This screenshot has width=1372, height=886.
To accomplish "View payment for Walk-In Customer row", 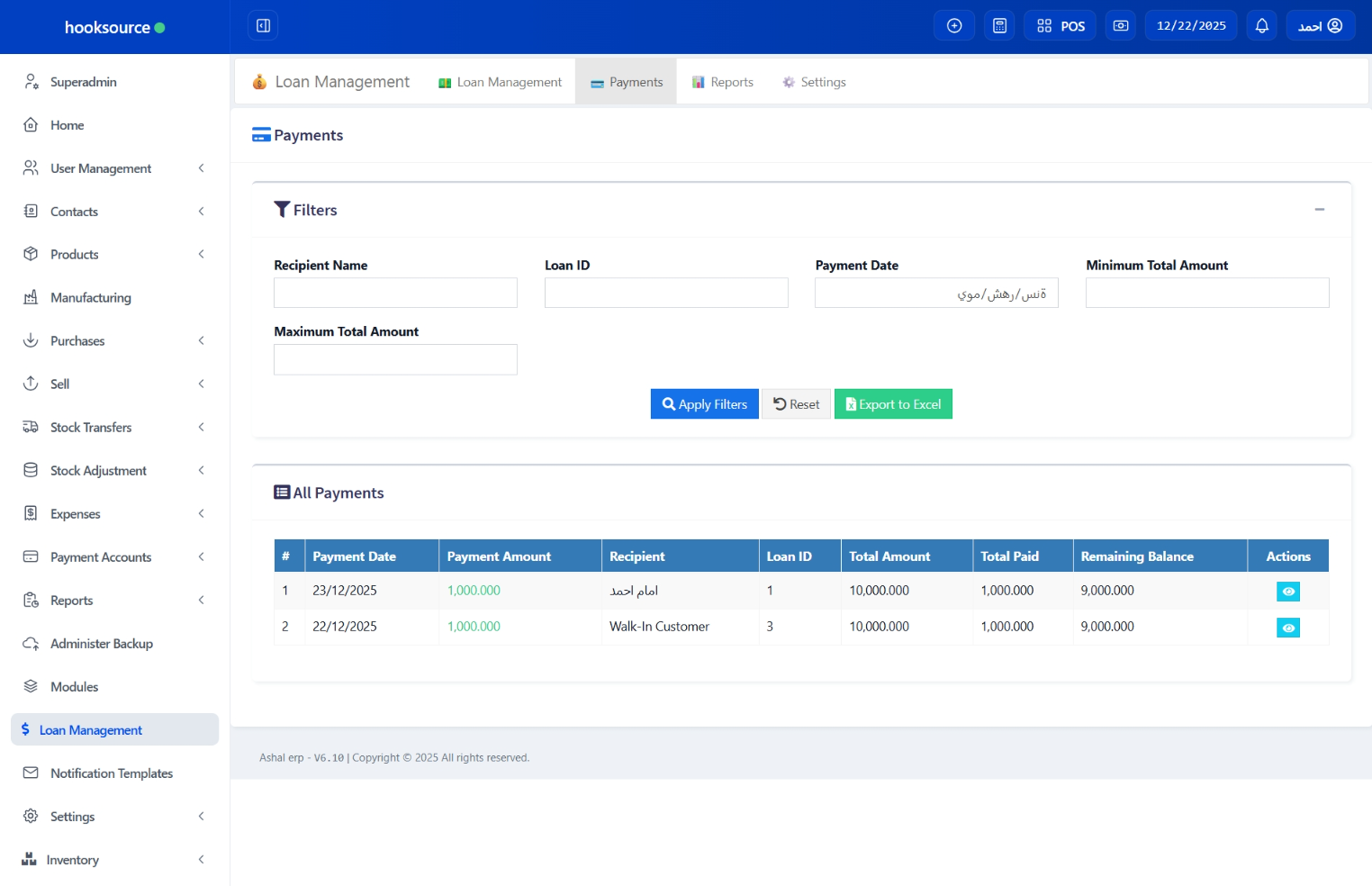I will point(1287,628).
